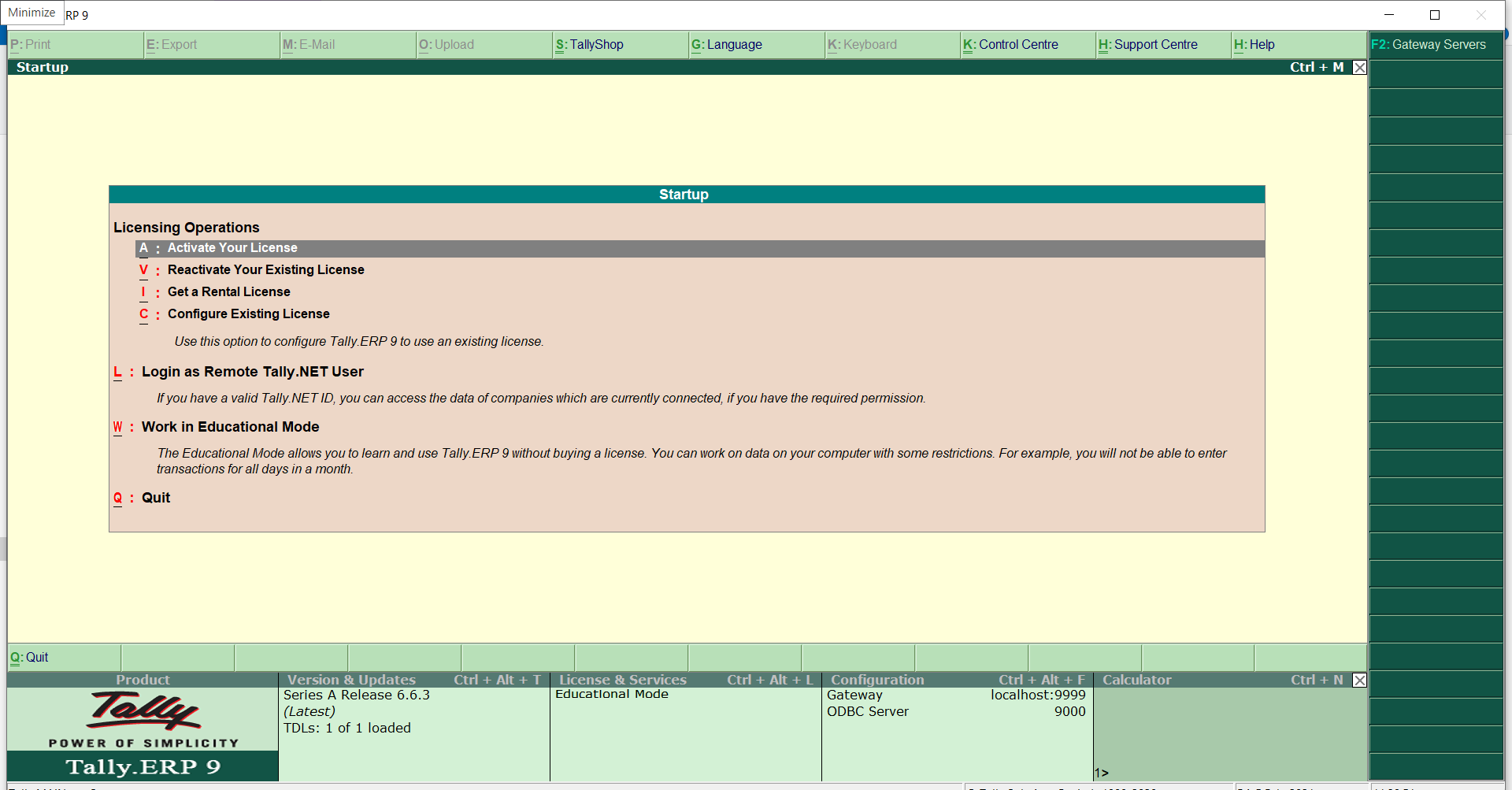Click the Licensing Operations heading

coord(187,228)
